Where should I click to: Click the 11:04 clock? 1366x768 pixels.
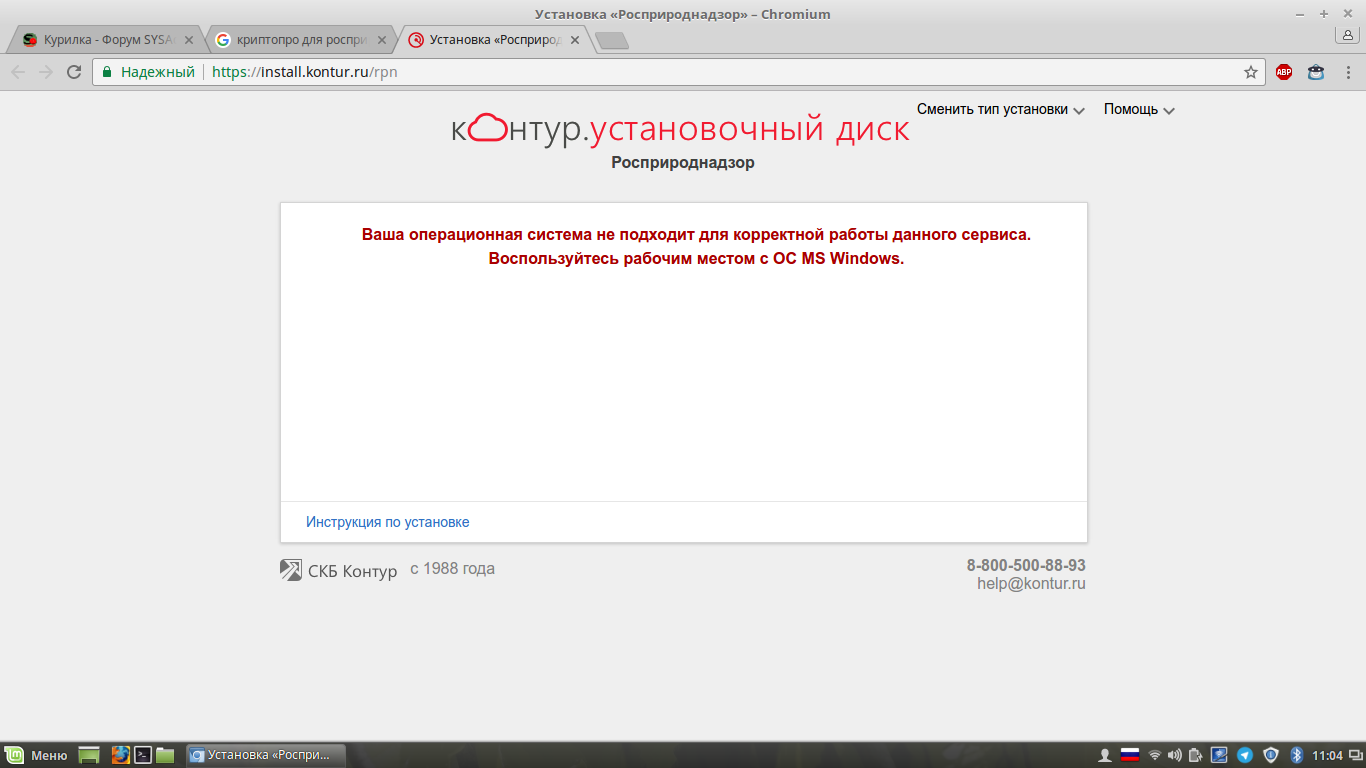1327,755
